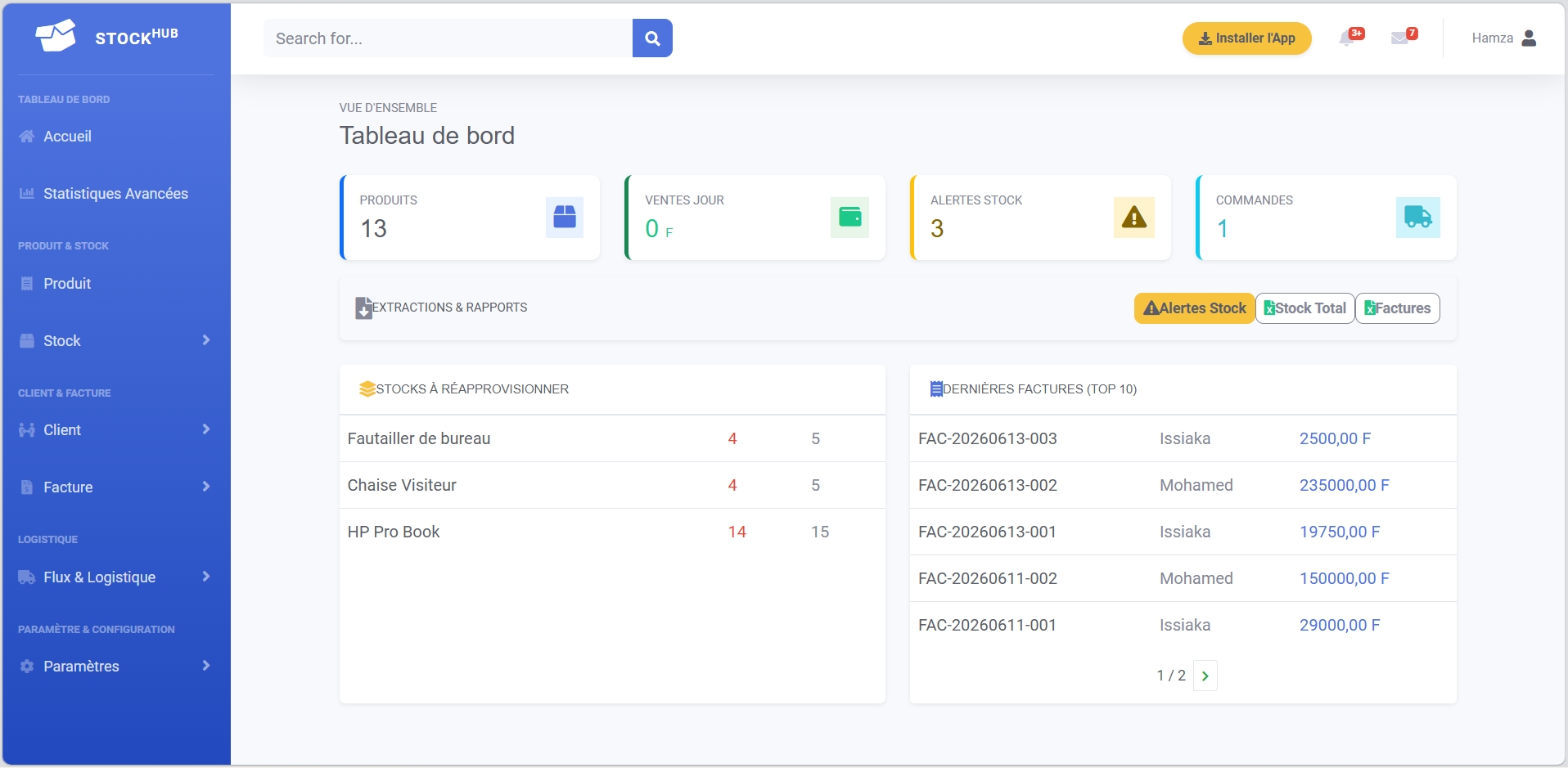Click the Alertes Stock warning icon
This screenshot has width=1568, height=768.
1134,217
